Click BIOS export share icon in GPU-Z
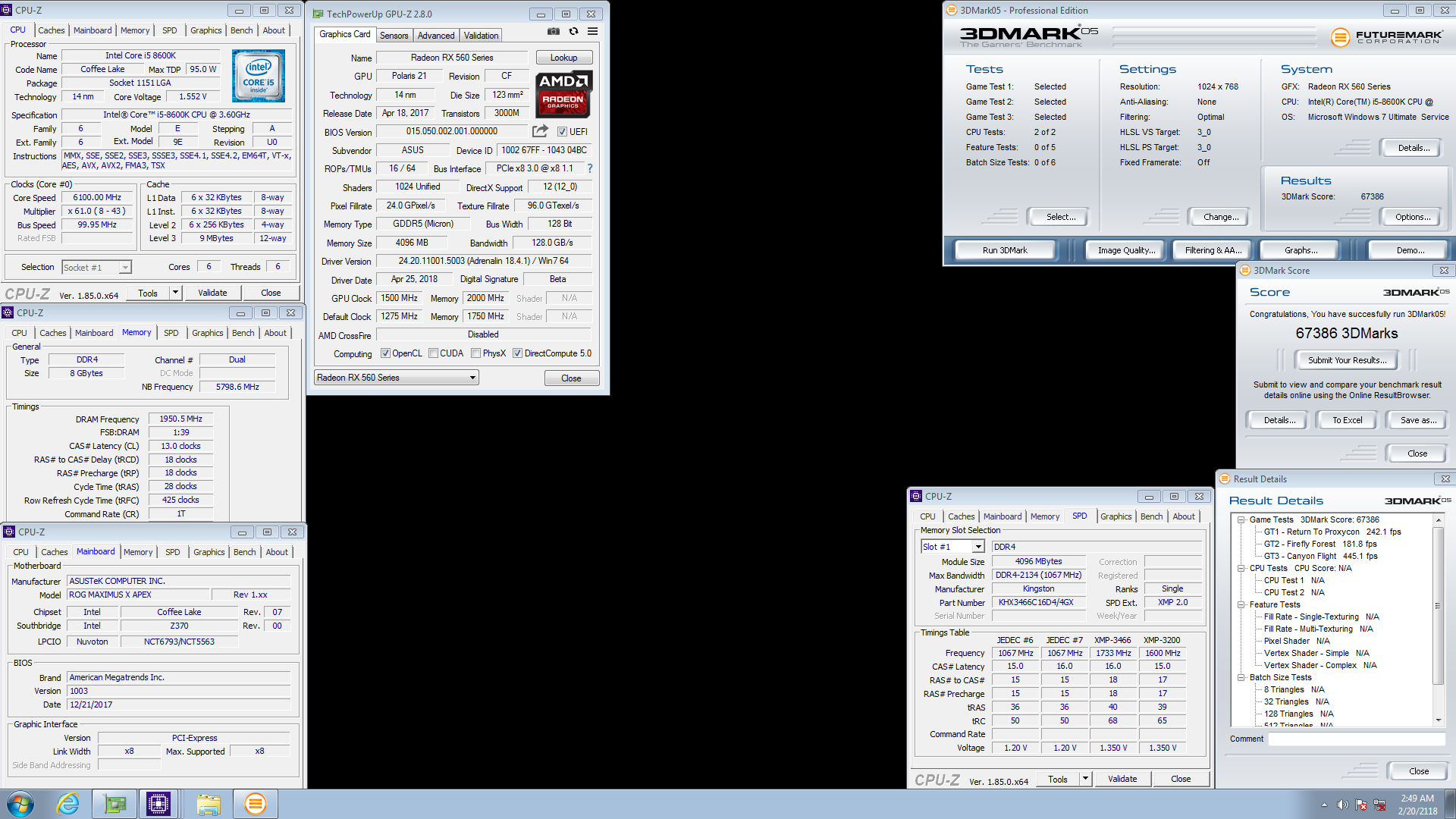Image resolution: width=1456 pixels, height=819 pixels. (540, 131)
